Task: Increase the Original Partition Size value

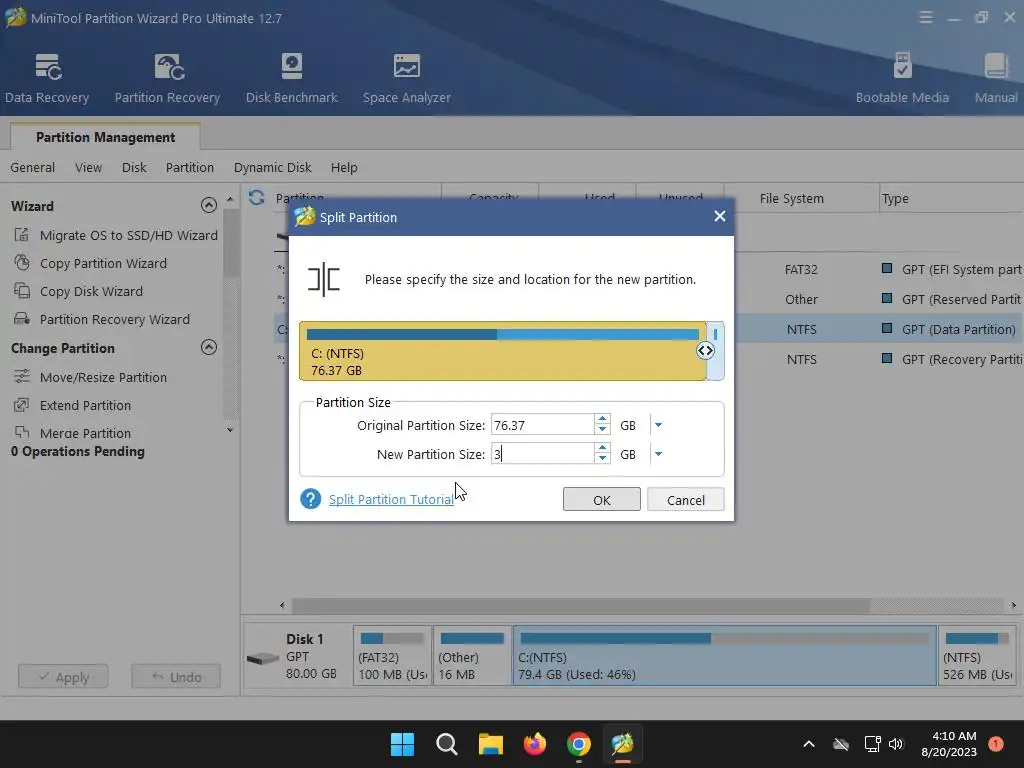Action: click(602, 419)
